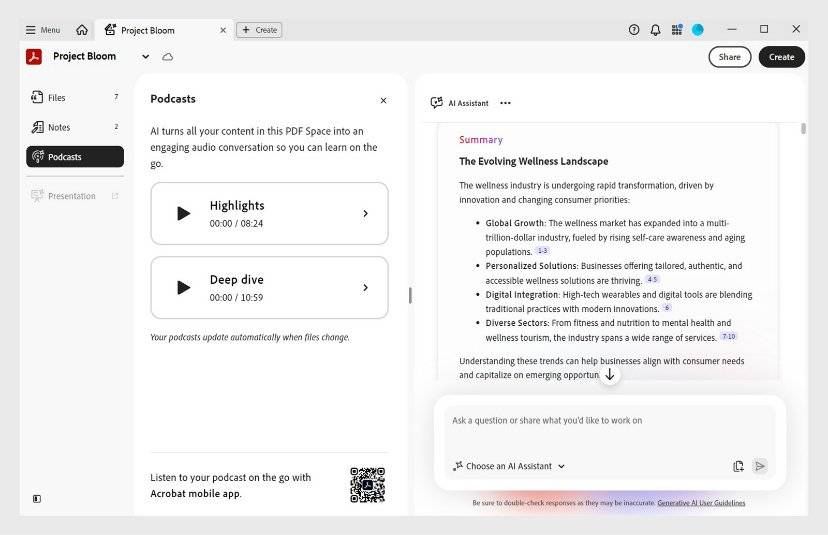
Task: Click the cloud sync status icon
Action: [x=168, y=57]
